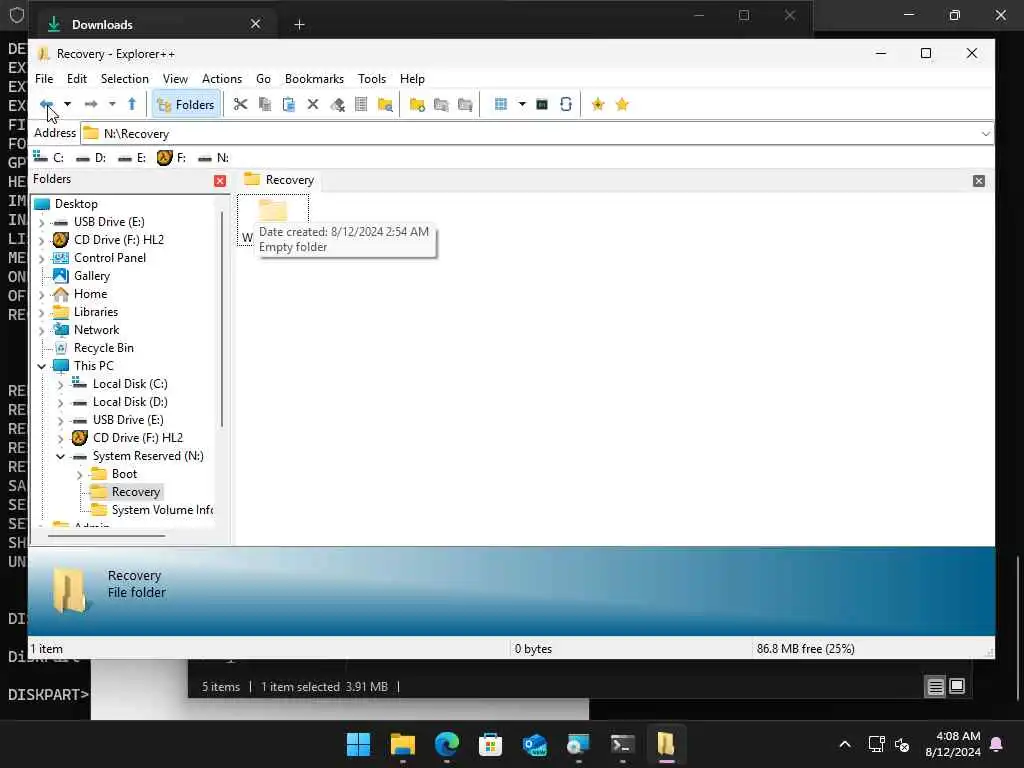Select Gallery in folder tree

point(91,276)
